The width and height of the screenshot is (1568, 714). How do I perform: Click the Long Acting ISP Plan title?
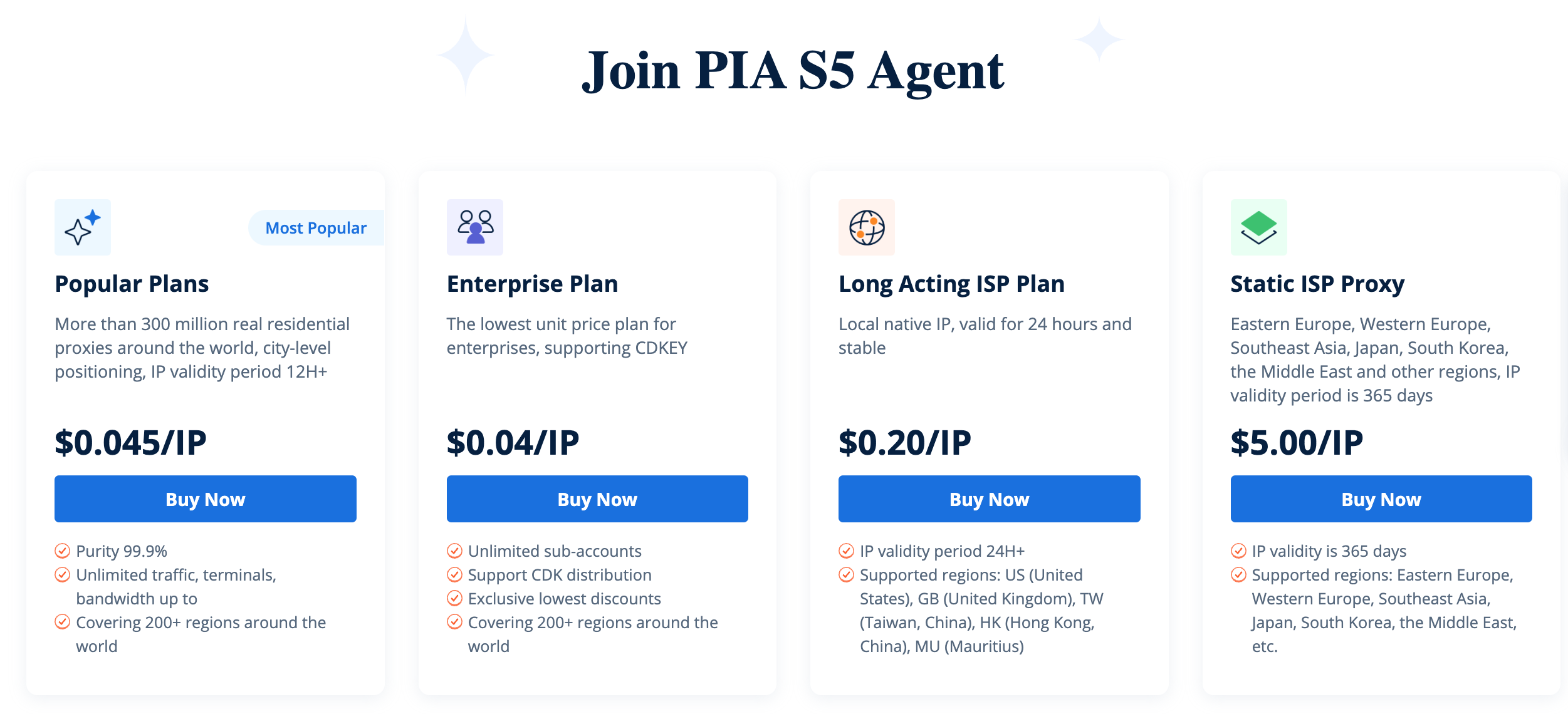[951, 284]
